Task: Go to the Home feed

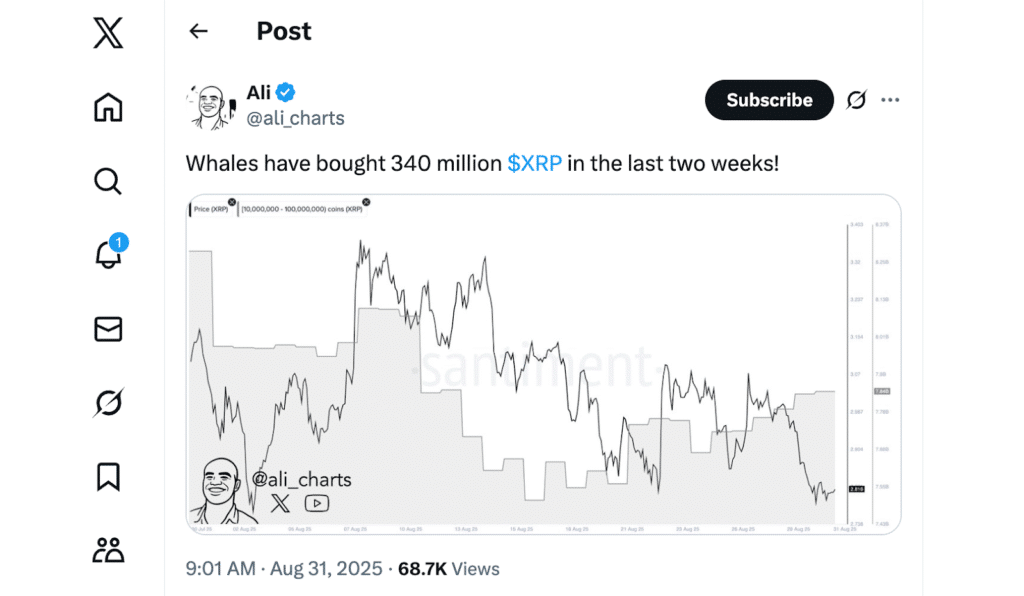Action: [x=108, y=107]
